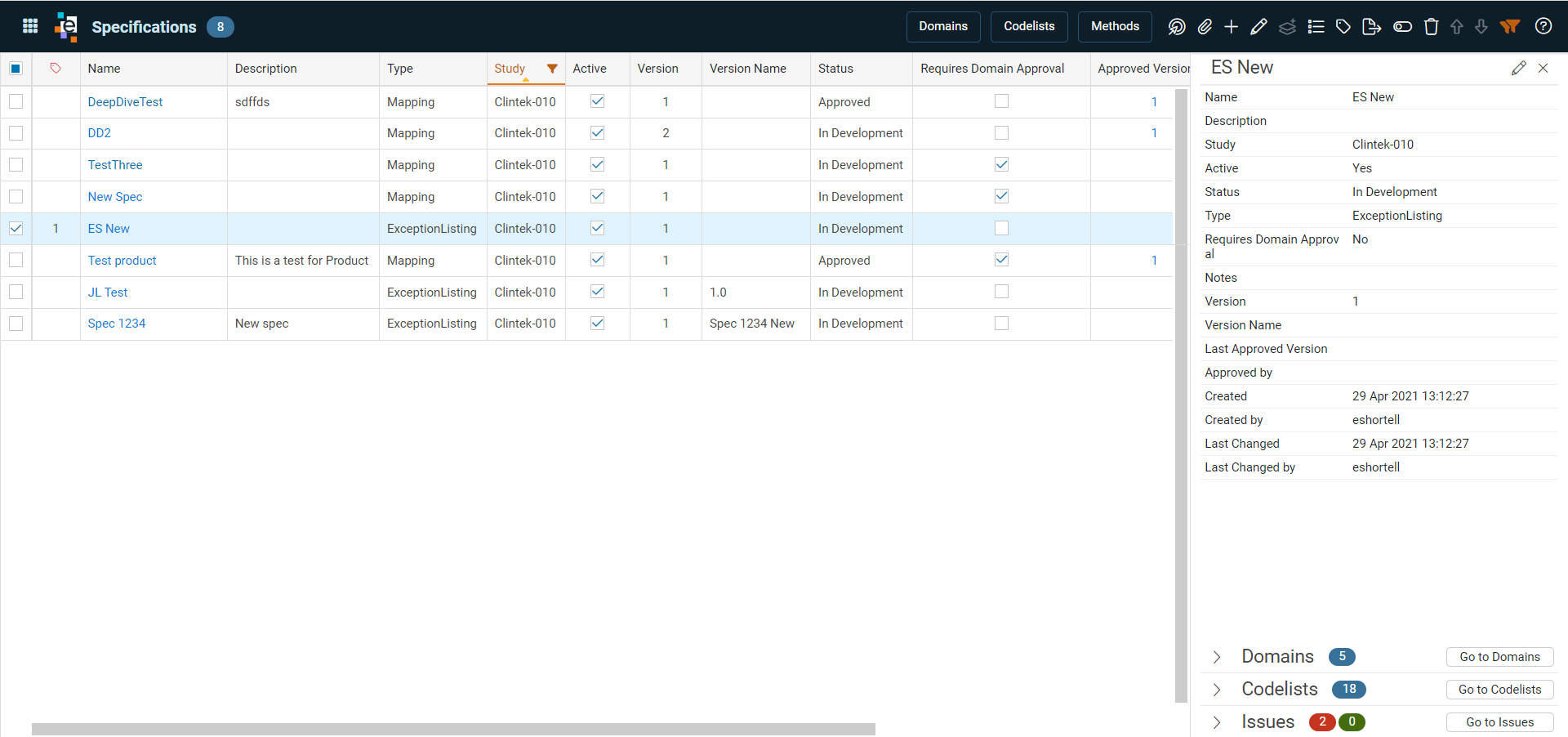Screen dimensions: 1568x737
Task: Edit ES New using panel pencil icon
Action: coord(1518,68)
